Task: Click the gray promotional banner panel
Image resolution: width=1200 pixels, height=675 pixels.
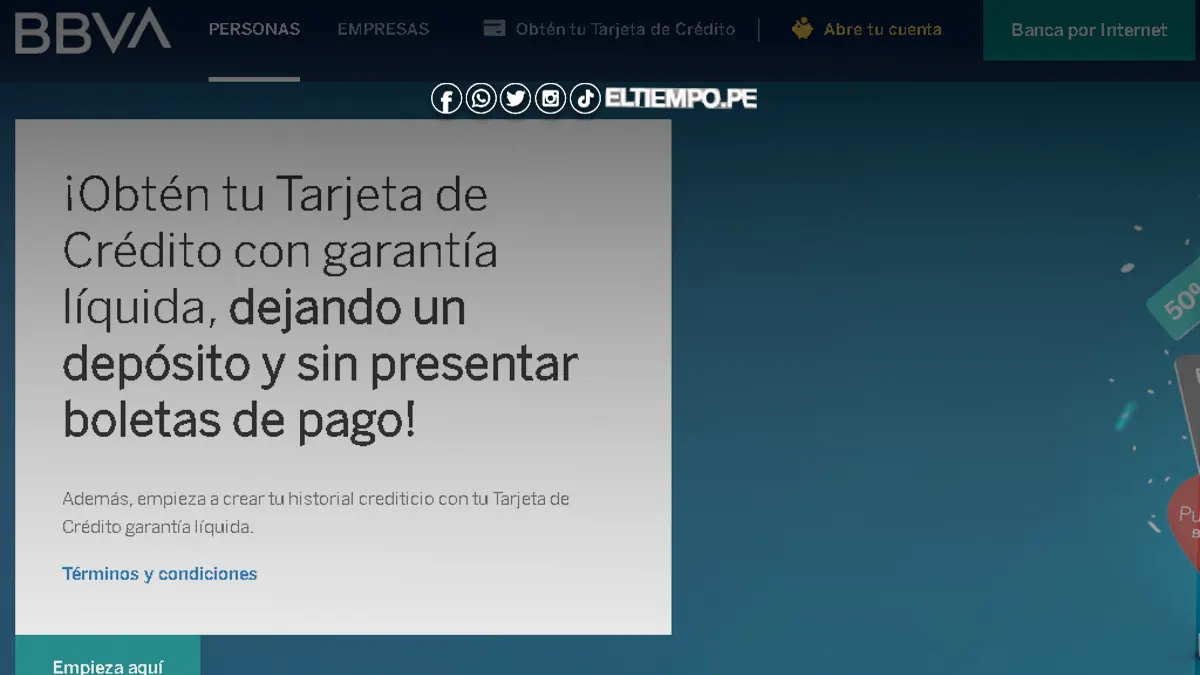Action: [x=343, y=380]
